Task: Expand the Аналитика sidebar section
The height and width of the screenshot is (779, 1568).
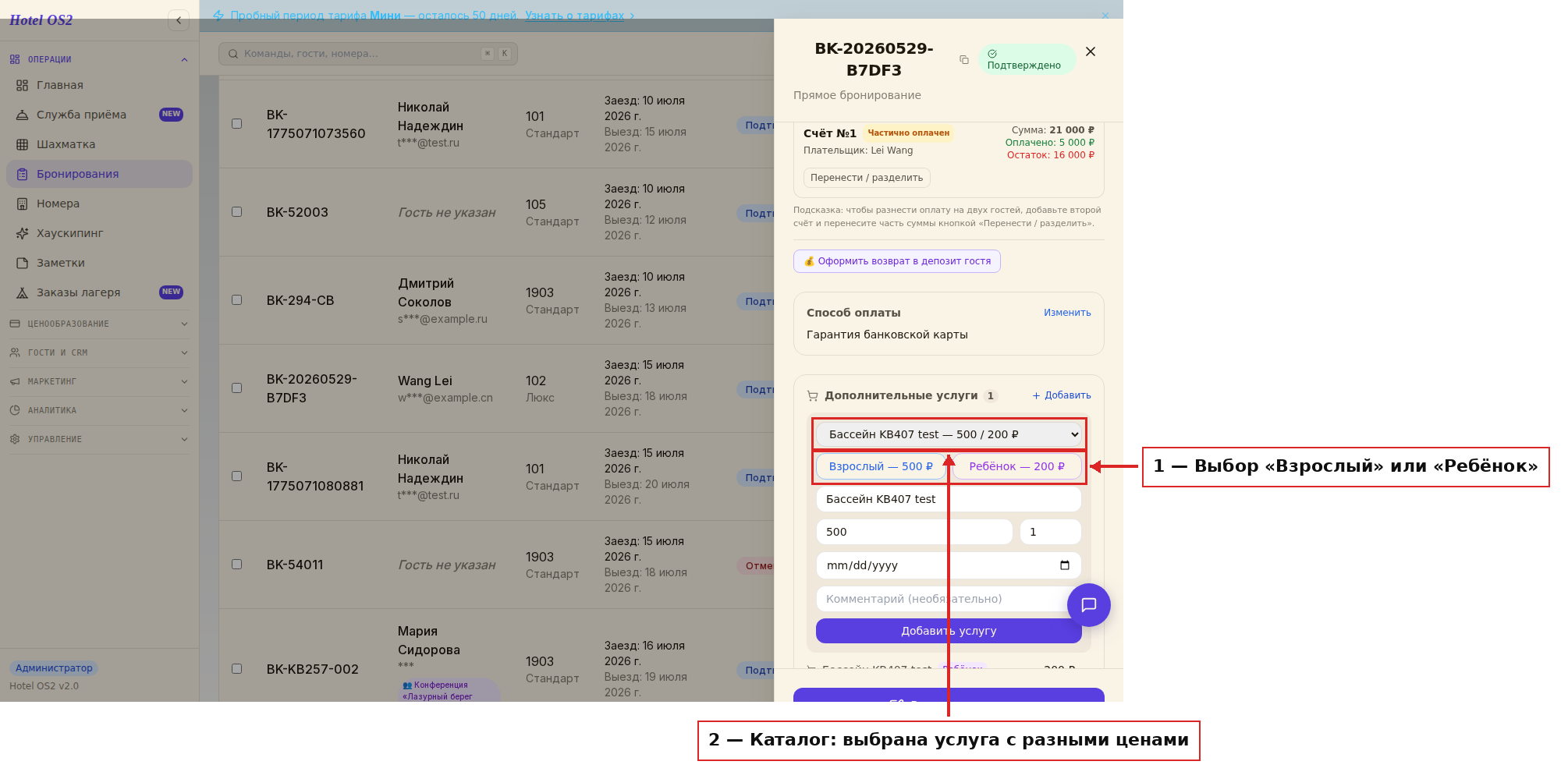Action: (99, 410)
